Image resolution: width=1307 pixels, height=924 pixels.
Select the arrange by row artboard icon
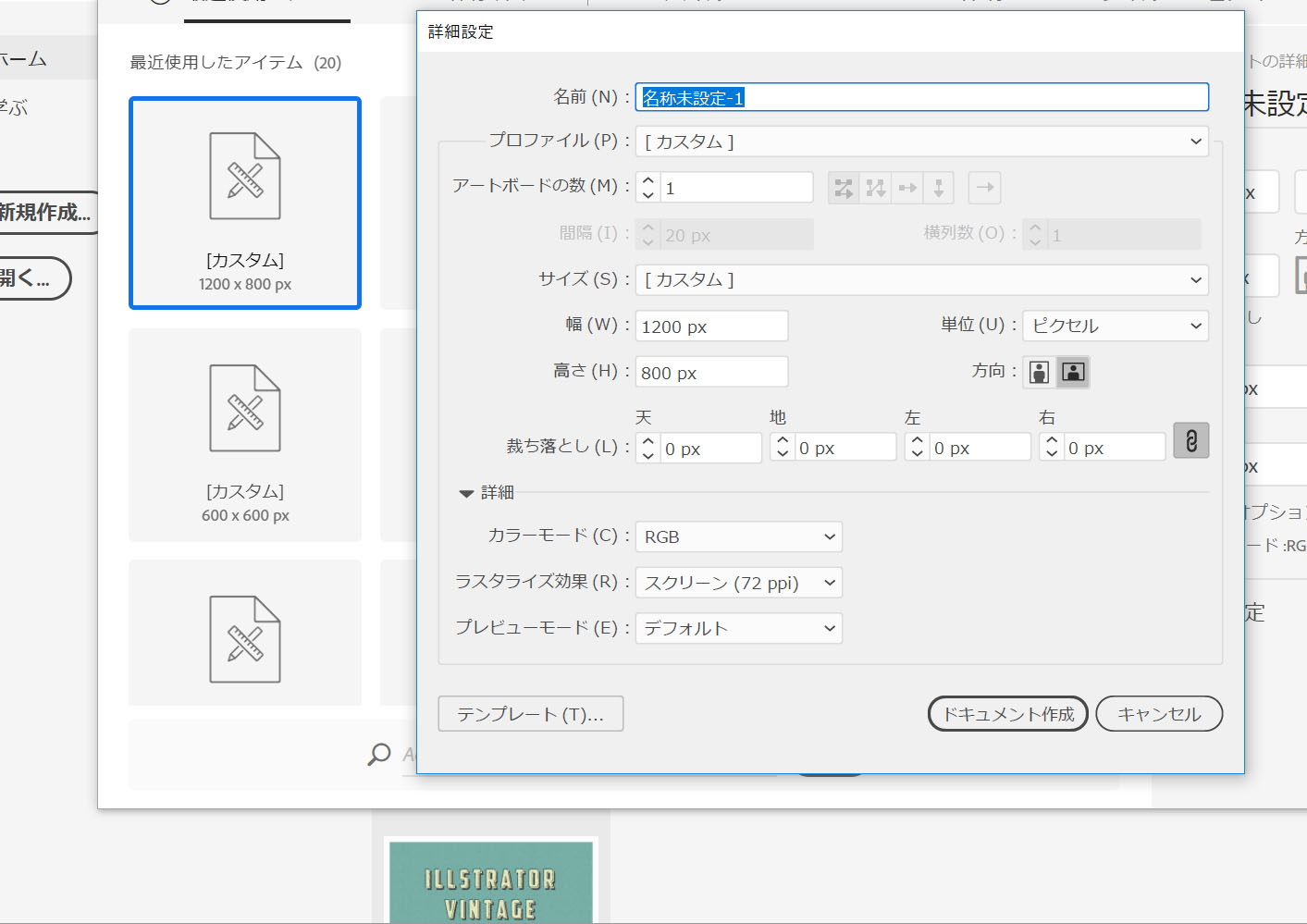click(x=907, y=189)
